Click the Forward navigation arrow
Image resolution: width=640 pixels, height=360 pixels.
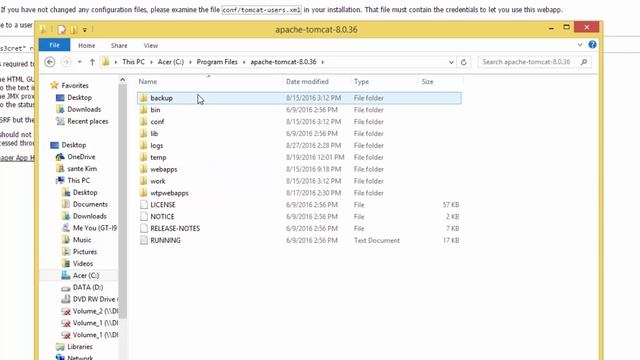tap(65, 62)
